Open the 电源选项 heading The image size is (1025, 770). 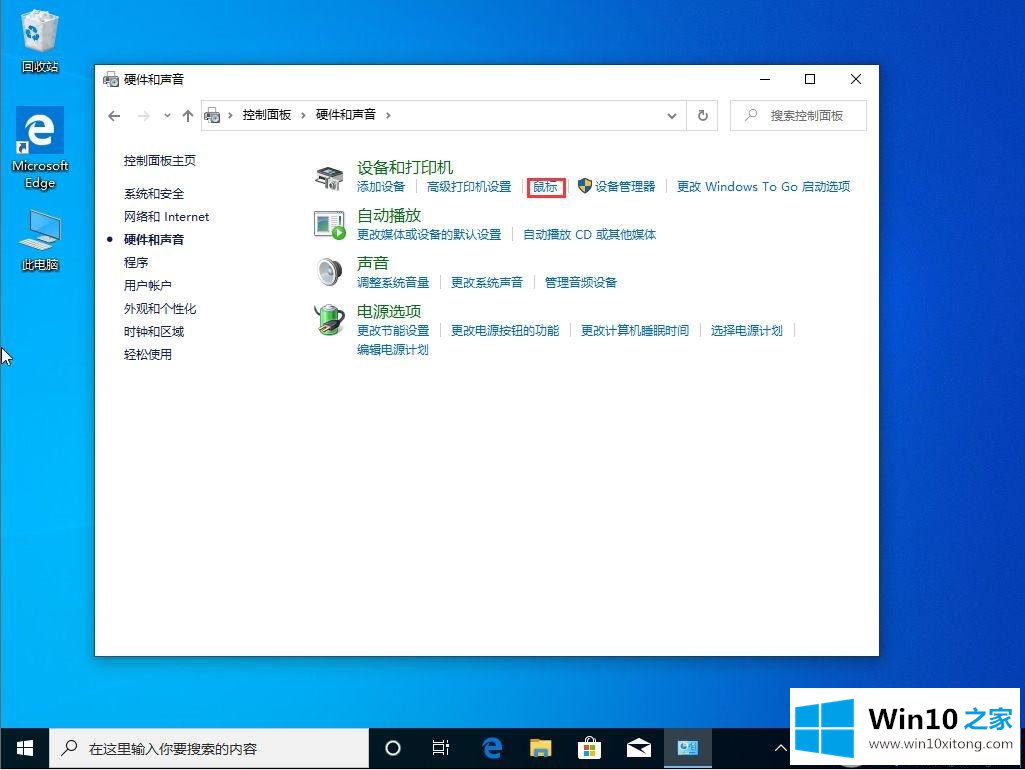click(389, 312)
